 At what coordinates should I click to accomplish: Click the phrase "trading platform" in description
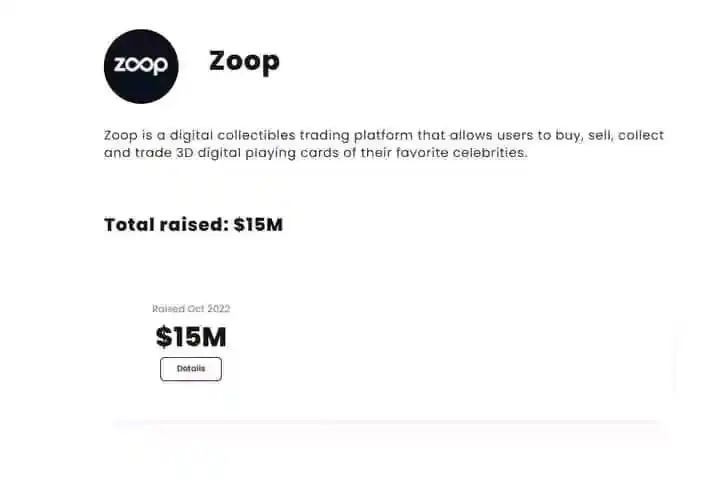point(356,135)
